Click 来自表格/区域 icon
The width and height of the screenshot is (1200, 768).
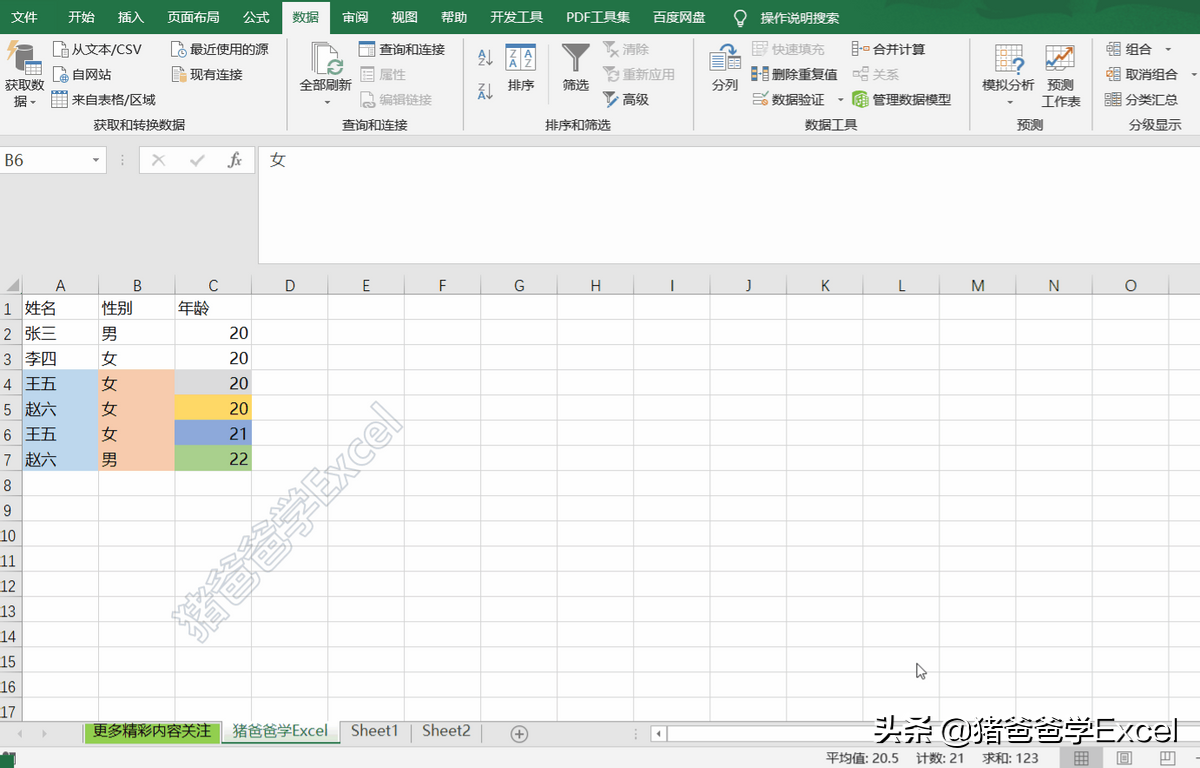point(60,99)
